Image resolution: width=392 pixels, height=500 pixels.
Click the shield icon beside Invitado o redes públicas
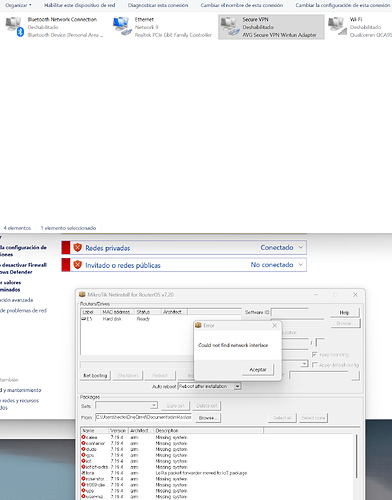click(x=78, y=265)
